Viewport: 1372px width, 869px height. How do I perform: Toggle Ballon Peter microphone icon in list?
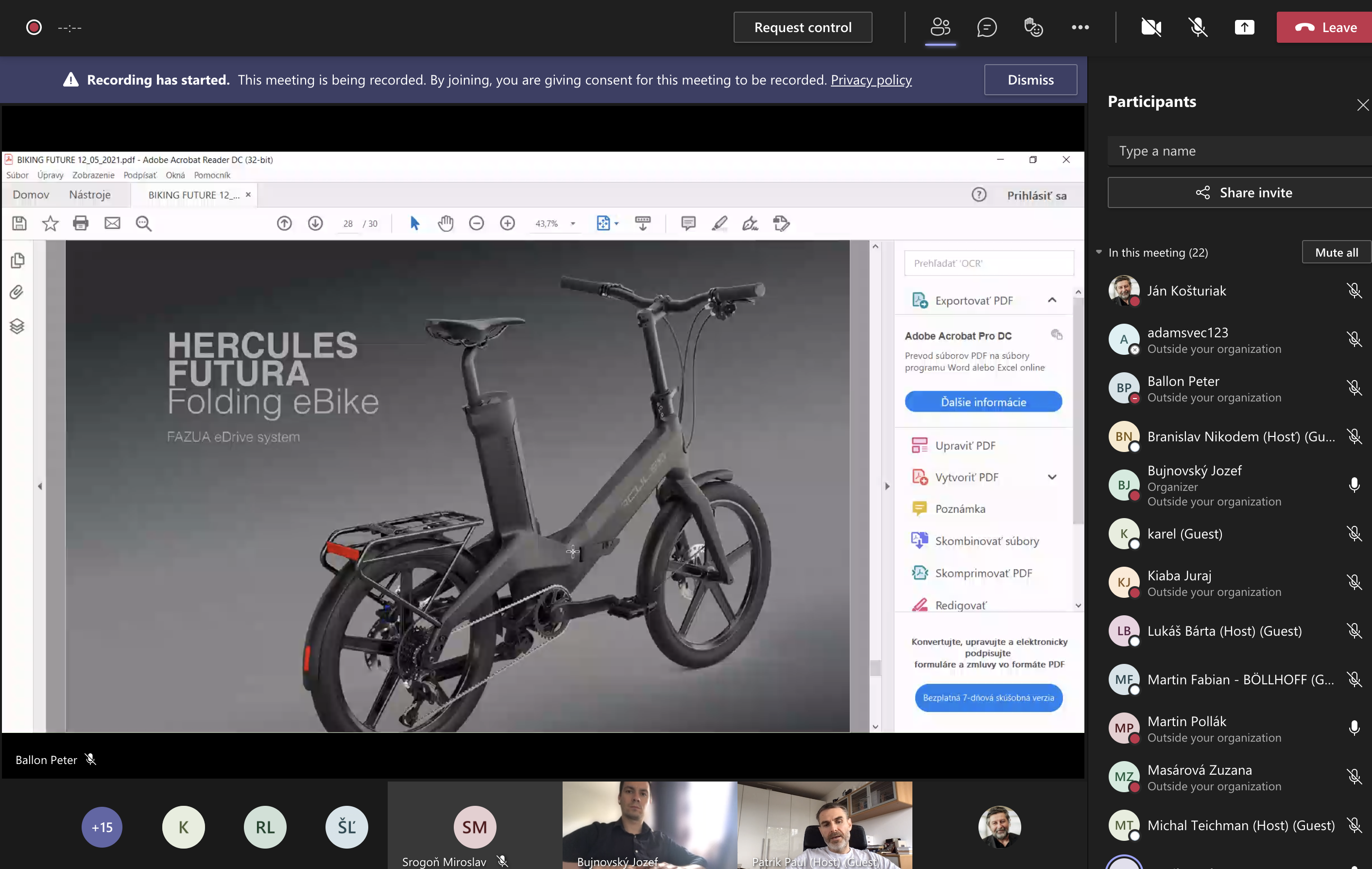pyautogui.click(x=1354, y=387)
